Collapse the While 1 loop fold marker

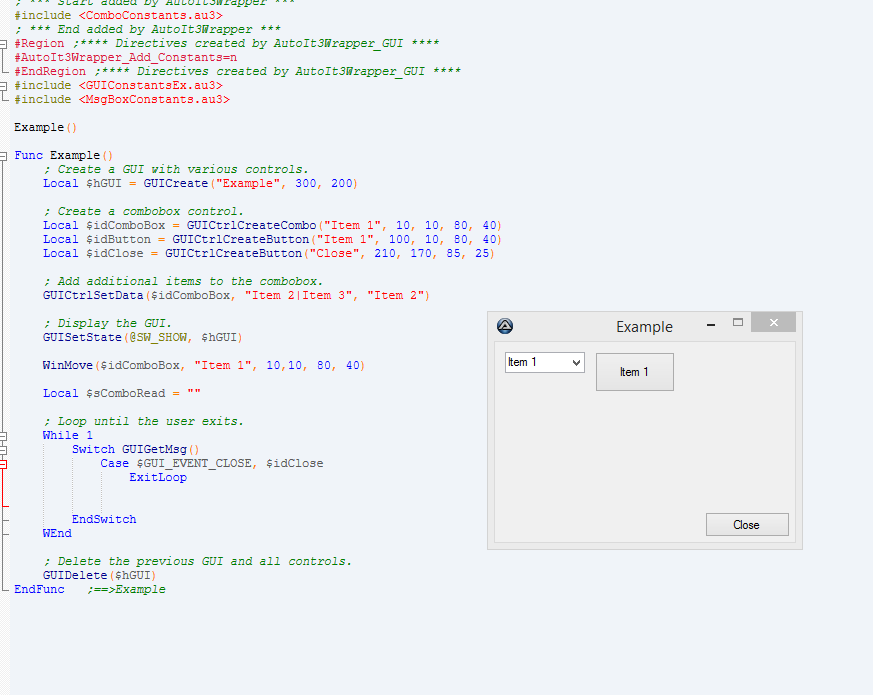pyautogui.click(x=4, y=436)
